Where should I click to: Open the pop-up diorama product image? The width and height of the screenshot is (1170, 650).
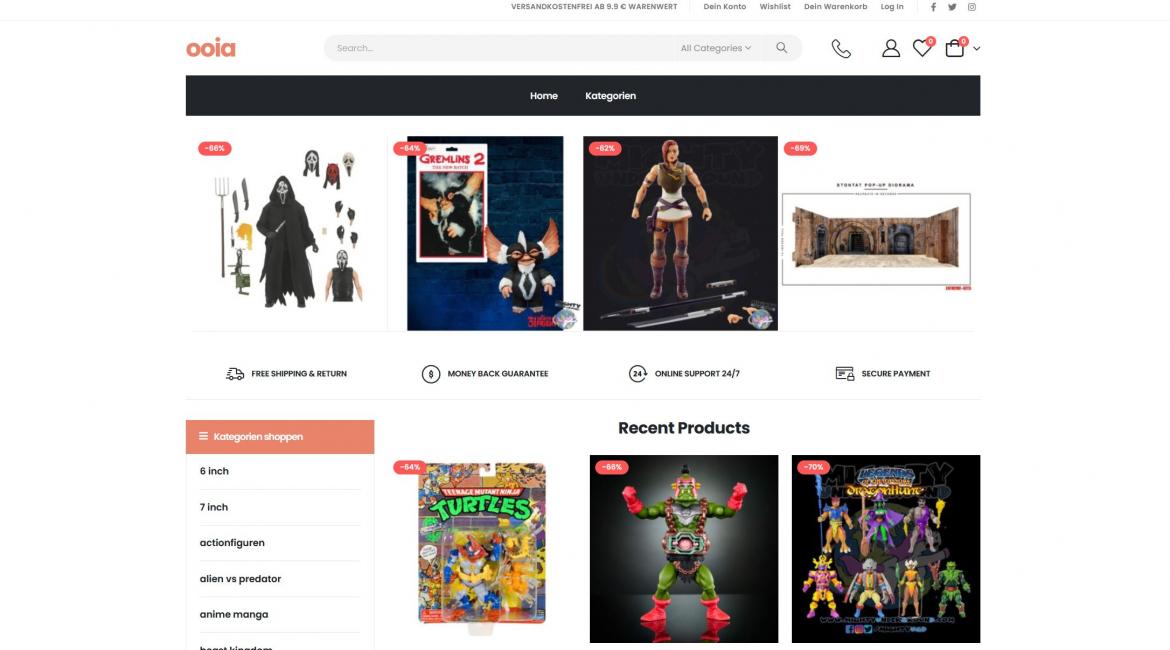(x=876, y=235)
